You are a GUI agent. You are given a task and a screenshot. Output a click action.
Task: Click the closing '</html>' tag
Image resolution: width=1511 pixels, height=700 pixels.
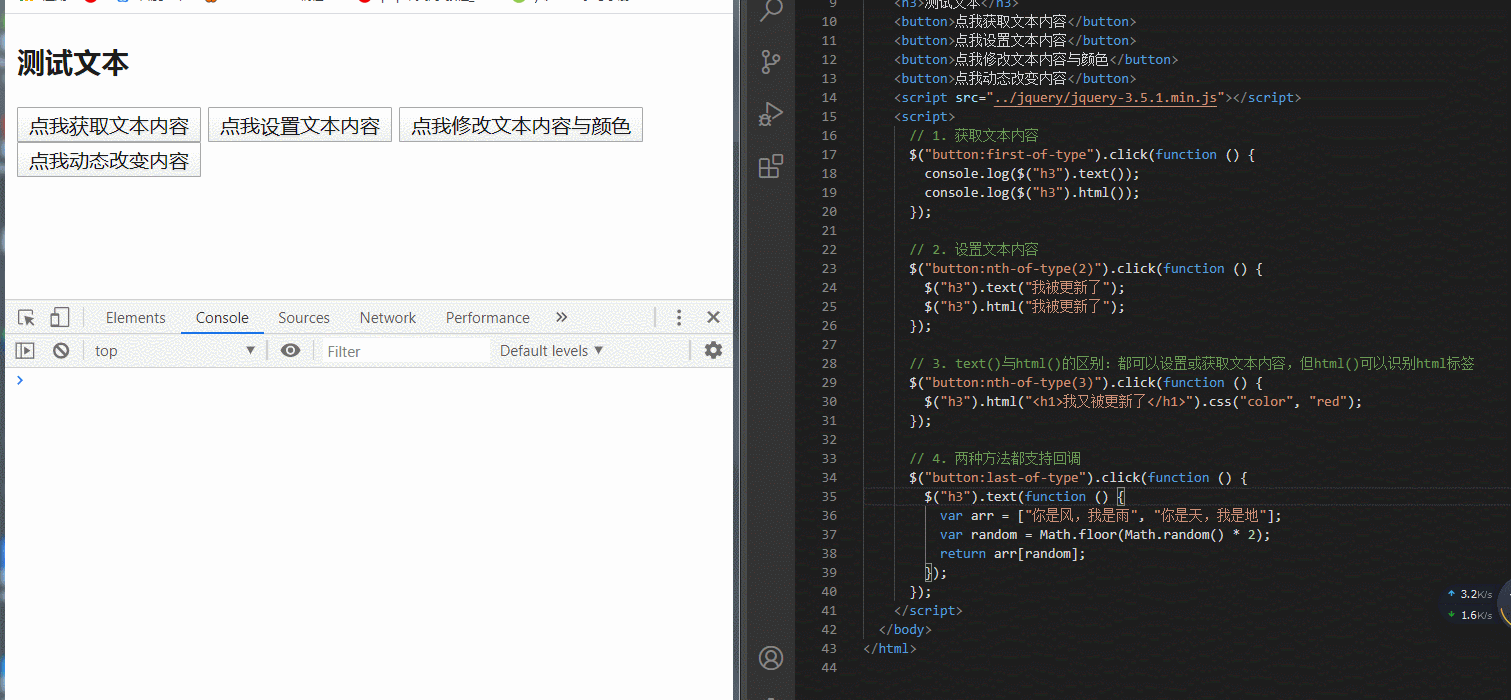(x=890, y=649)
